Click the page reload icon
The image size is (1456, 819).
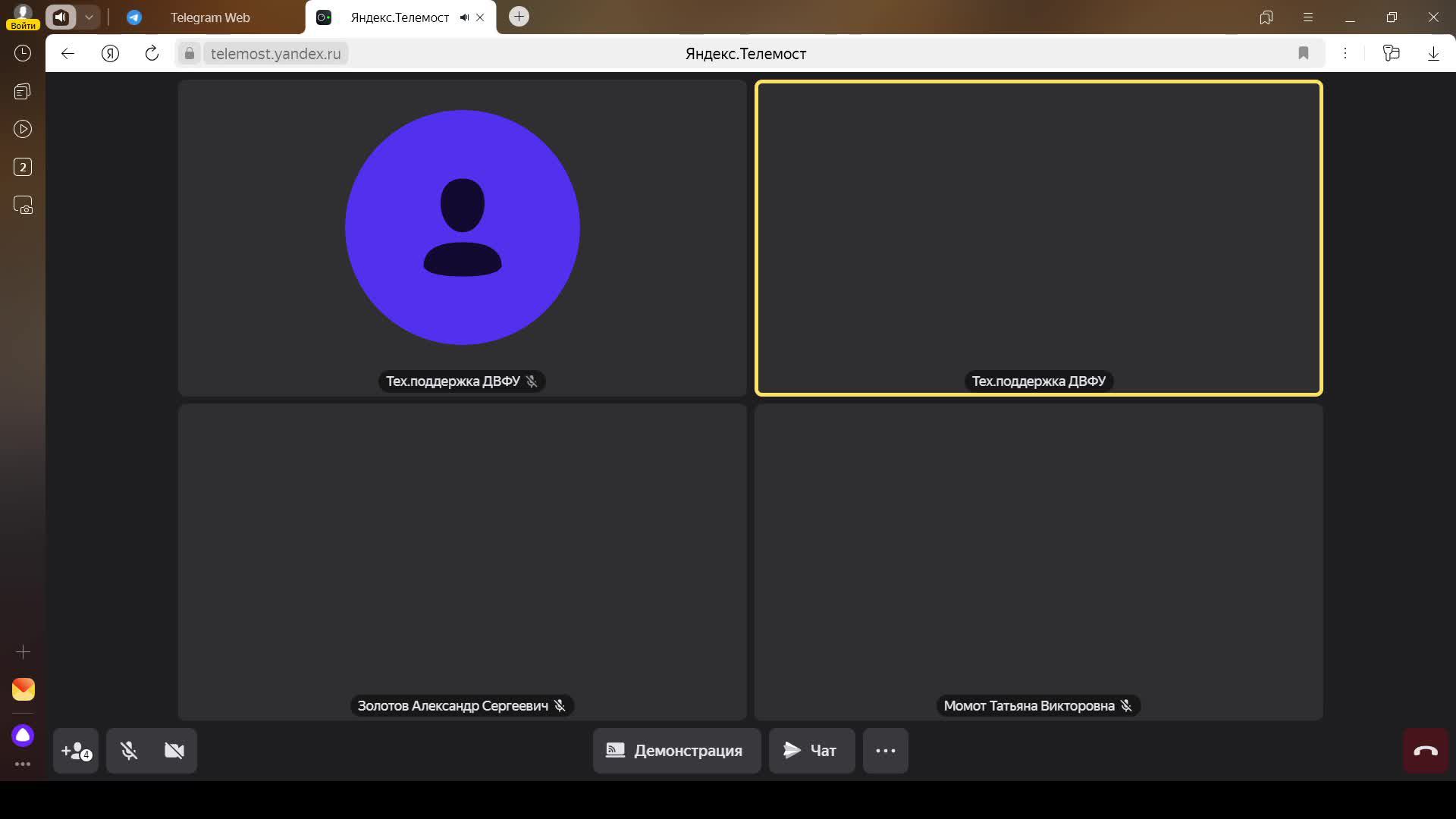[x=152, y=53]
